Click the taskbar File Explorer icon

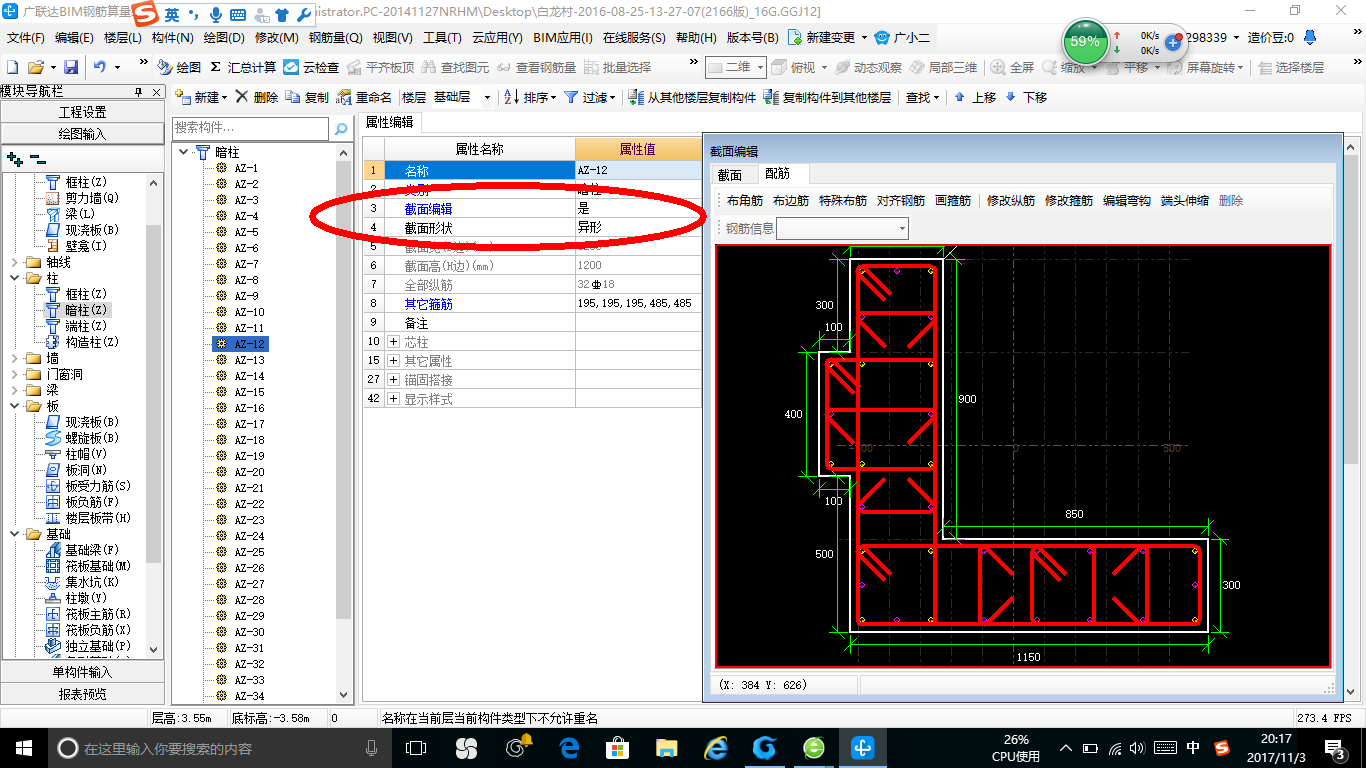click(x=667, y=748)
